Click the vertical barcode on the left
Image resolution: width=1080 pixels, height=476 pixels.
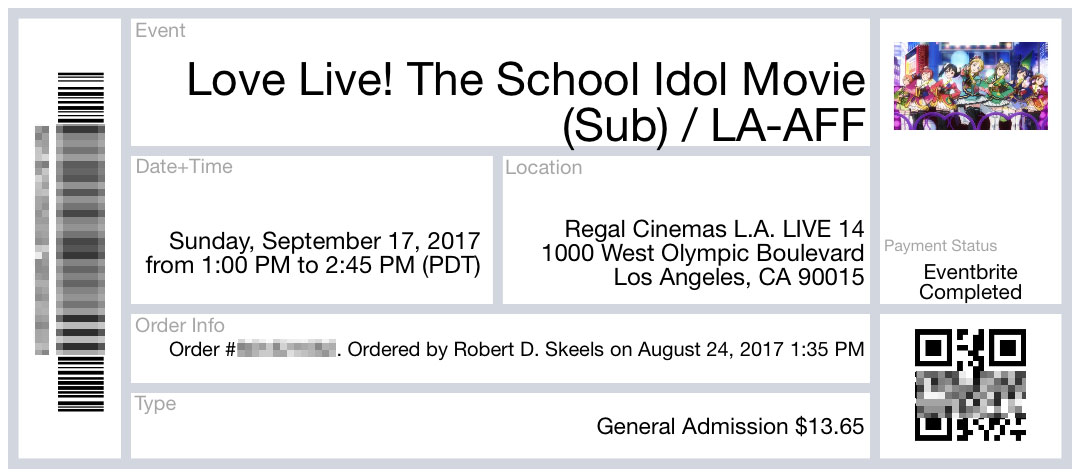coord(80,241)
